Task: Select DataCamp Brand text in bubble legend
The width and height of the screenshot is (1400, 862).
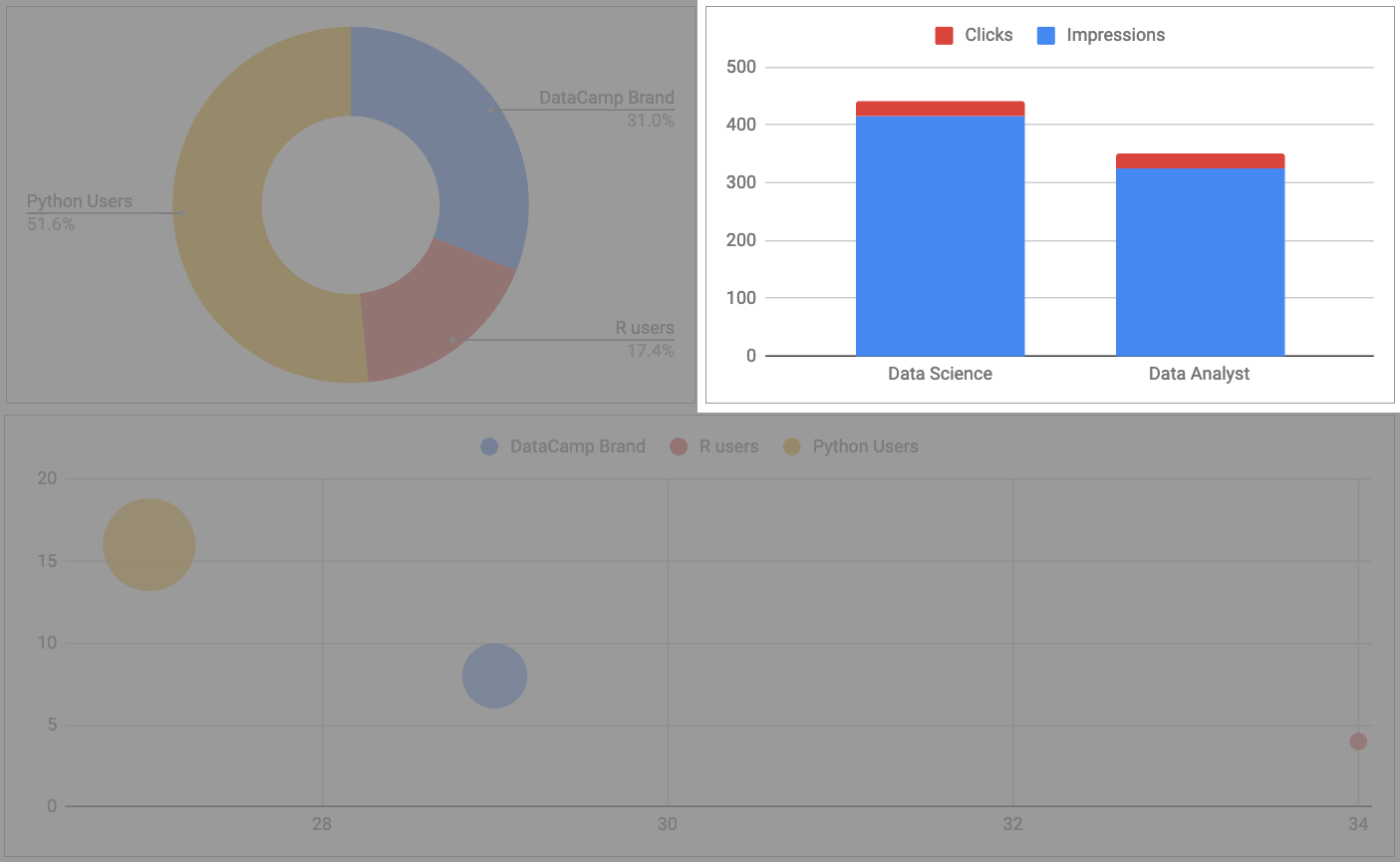Action: coord(578,446)
